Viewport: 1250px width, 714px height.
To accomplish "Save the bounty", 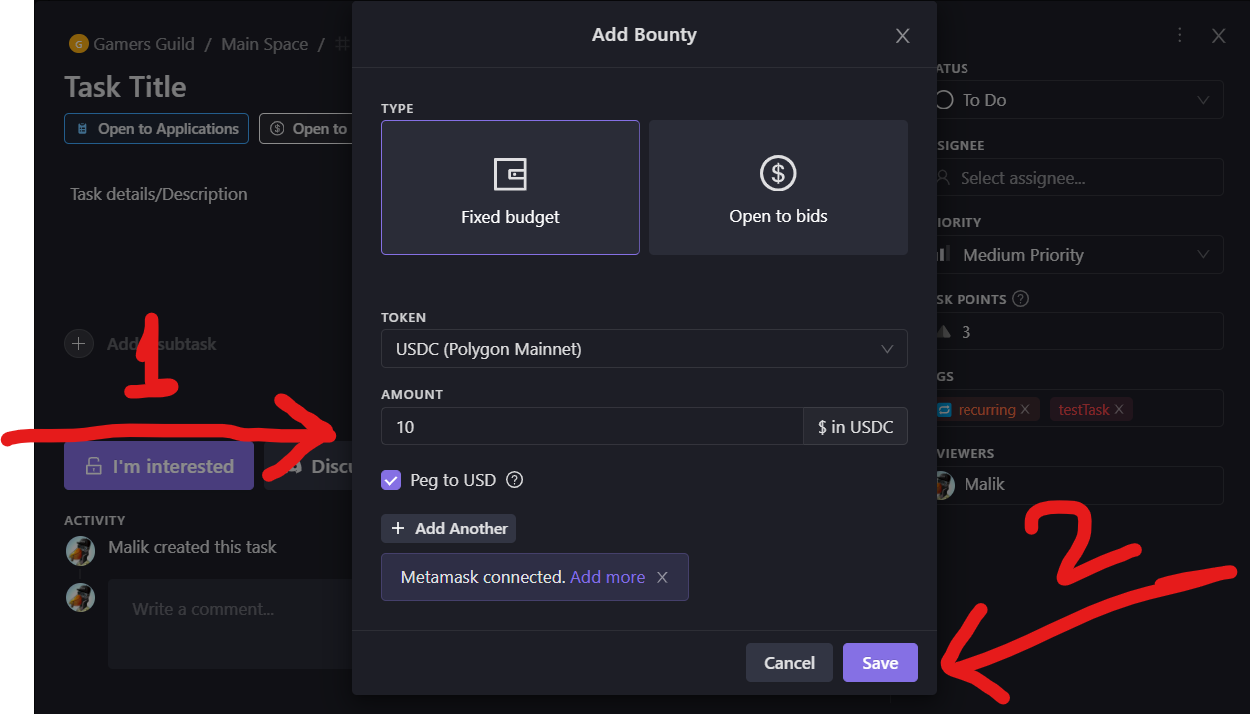I will point(880,663).
